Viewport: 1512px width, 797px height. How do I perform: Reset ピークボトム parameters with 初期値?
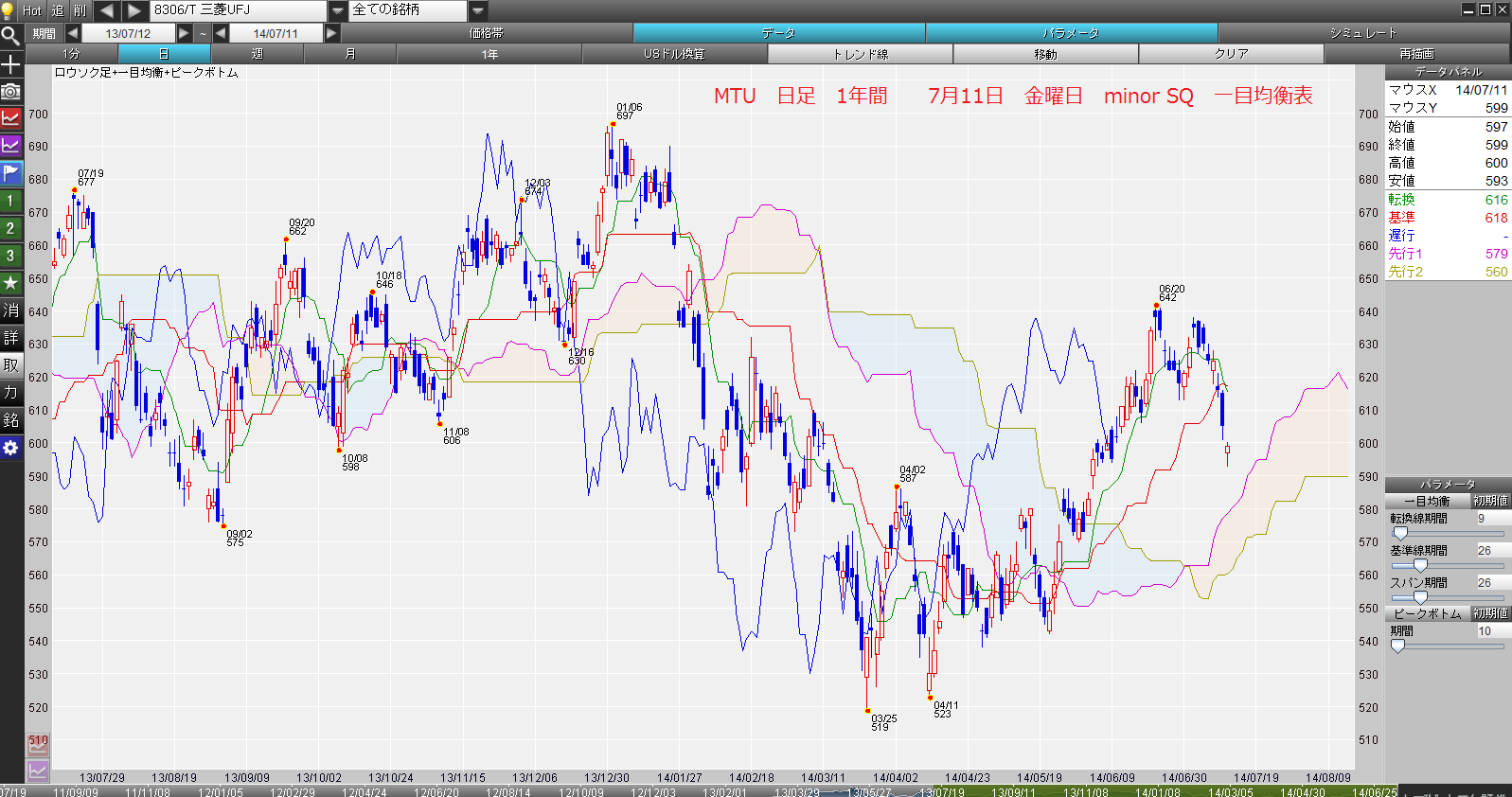coord(1490,613)
